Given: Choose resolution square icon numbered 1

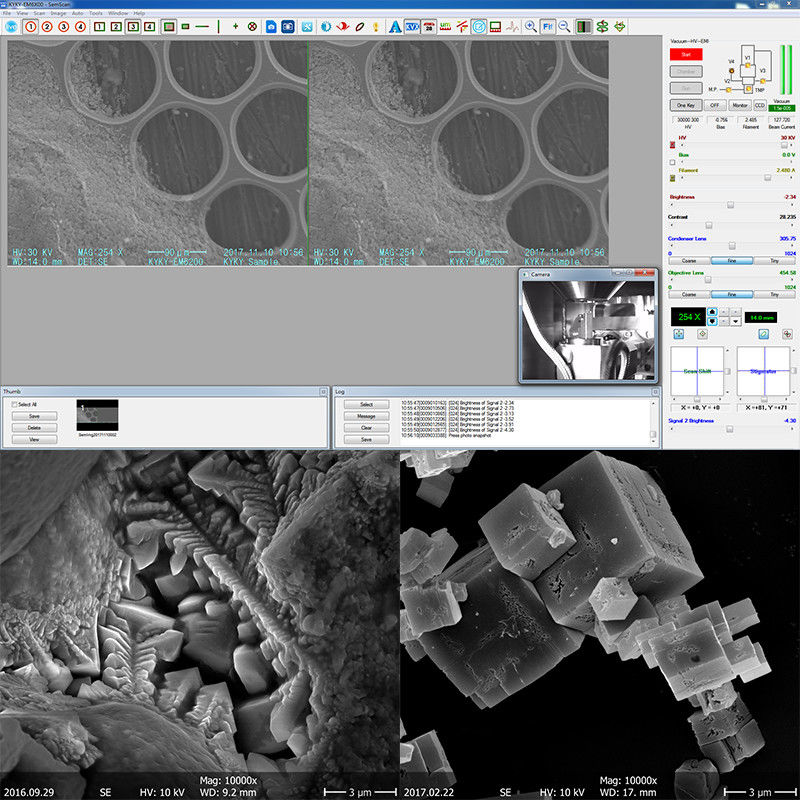Looking at the screenshot, I should [x=99, y=27].
